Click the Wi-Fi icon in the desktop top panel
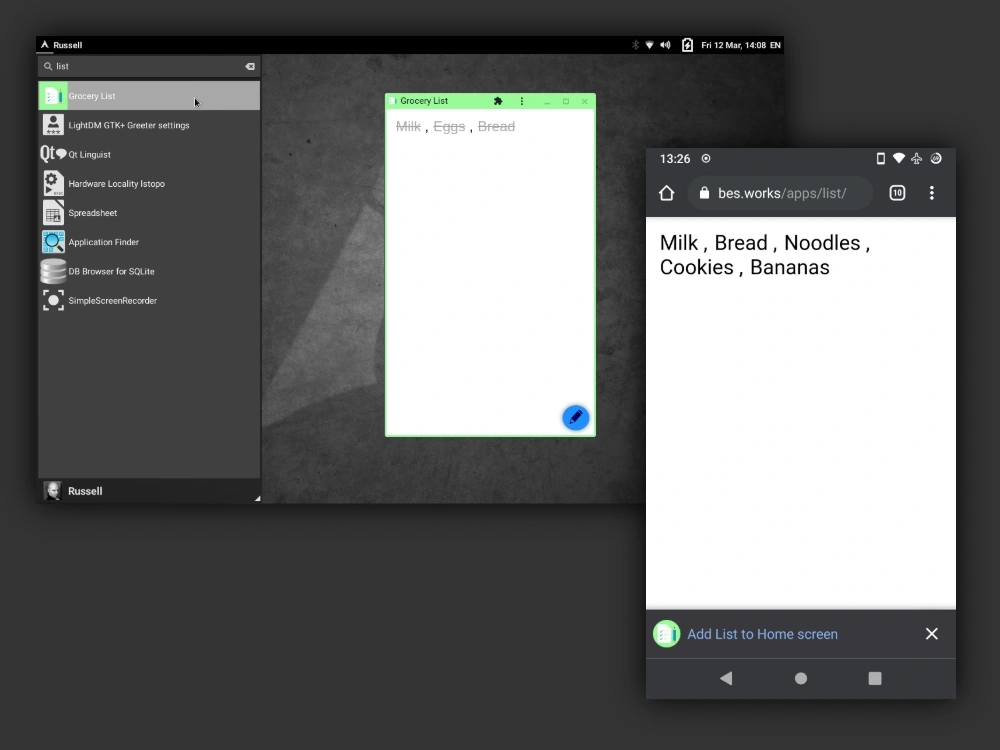Image resolution: width=1000 pixels, height=750 pixels. pos(649,45)
